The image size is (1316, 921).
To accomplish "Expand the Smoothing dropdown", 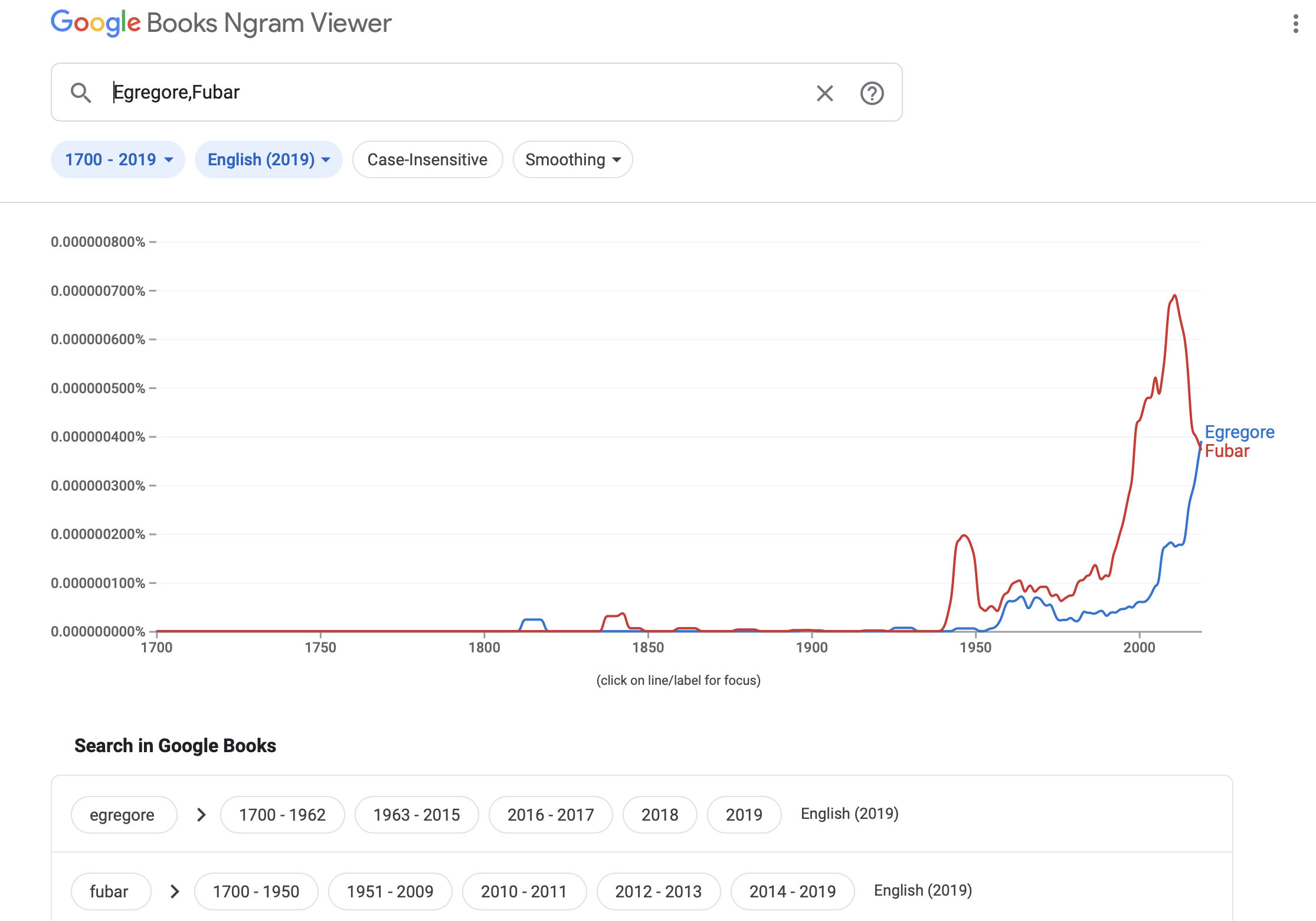I will tap(572, 159).
